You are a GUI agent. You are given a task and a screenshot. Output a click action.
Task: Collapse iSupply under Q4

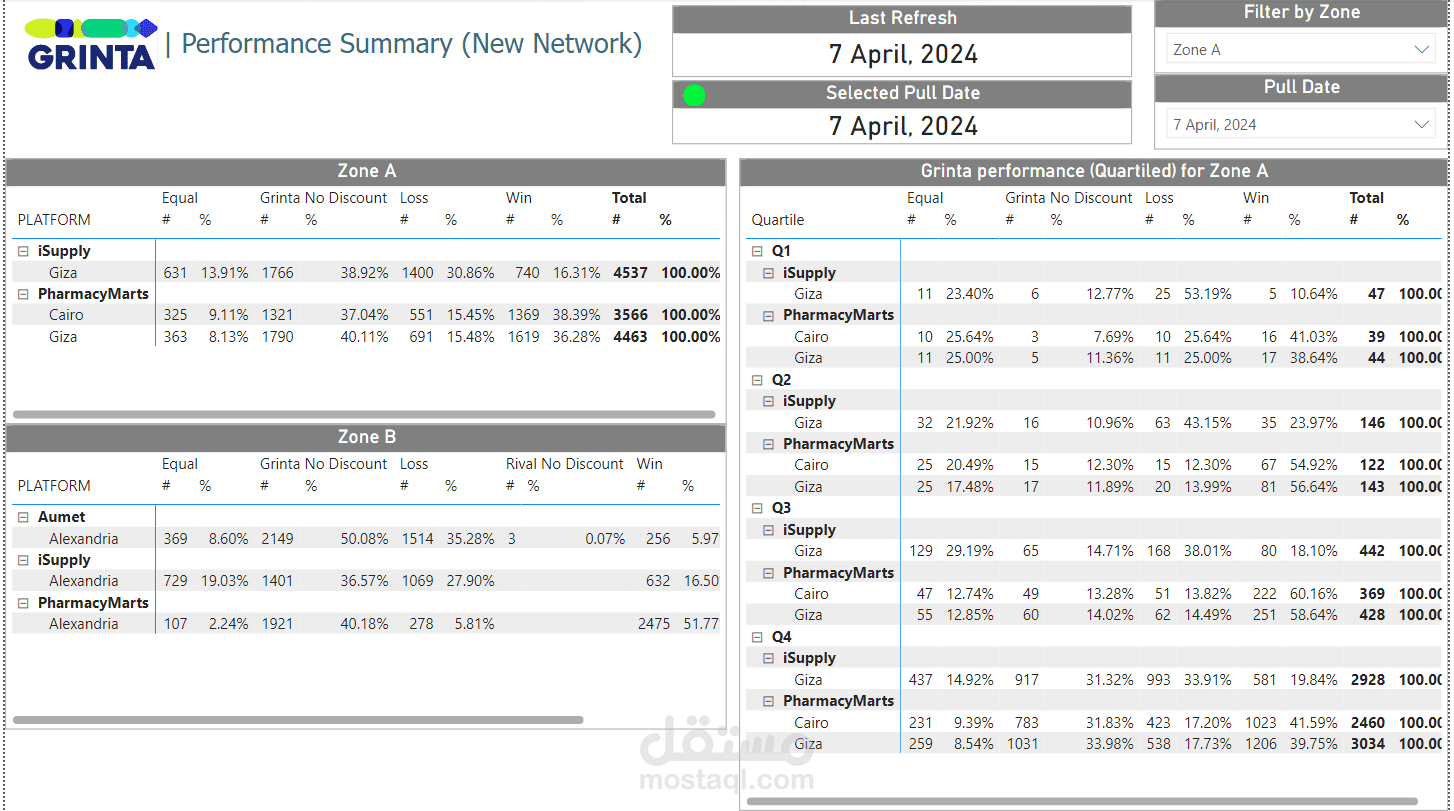[x=768, y=658]
